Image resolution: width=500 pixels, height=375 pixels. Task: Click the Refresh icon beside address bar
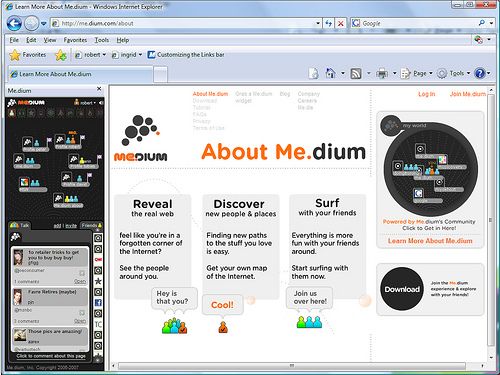click(329, 23)
